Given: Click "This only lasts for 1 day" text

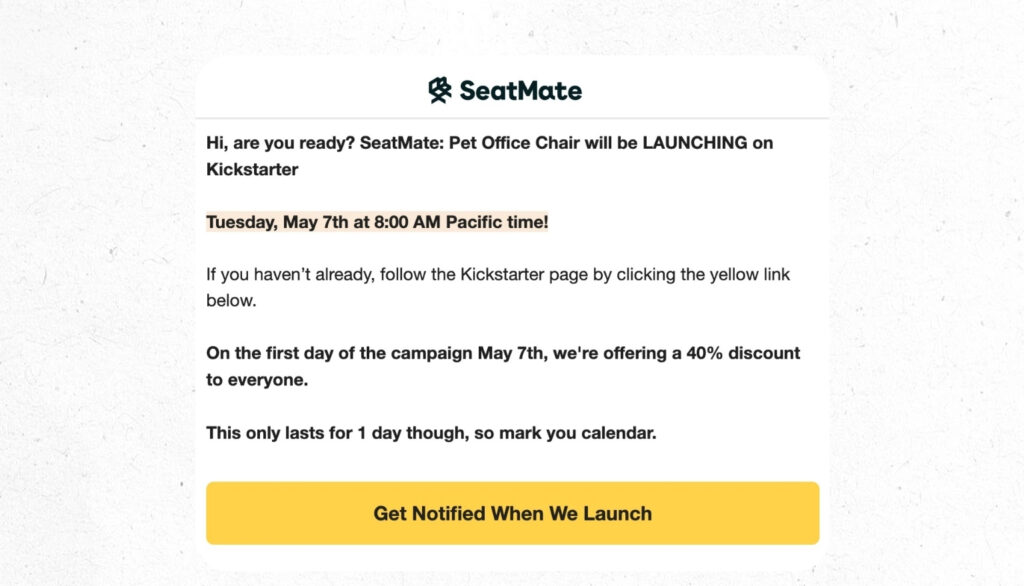Looking at the screenshot, I should coord(303,433).
